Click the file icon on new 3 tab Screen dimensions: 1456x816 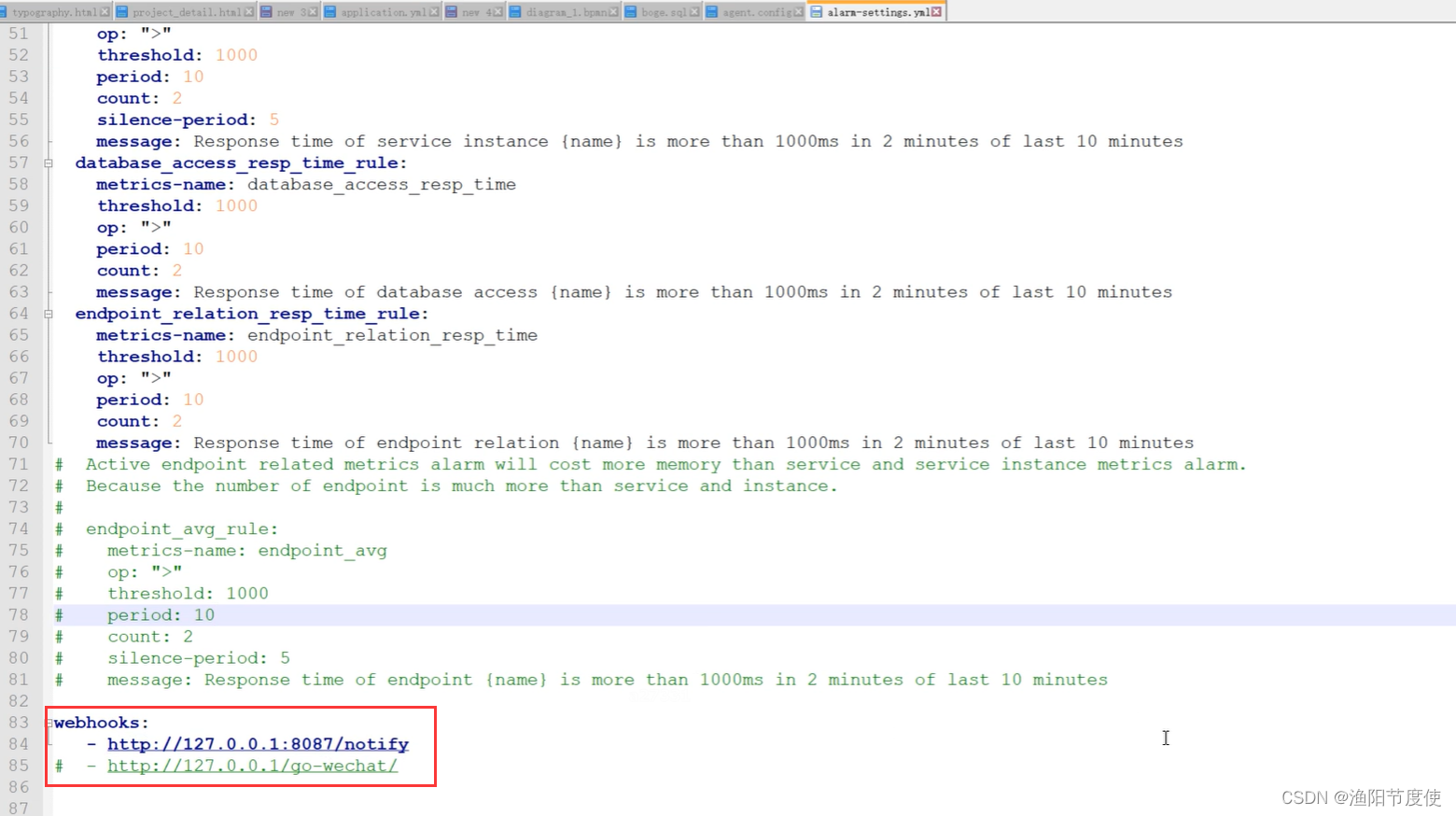click(266, 12)
